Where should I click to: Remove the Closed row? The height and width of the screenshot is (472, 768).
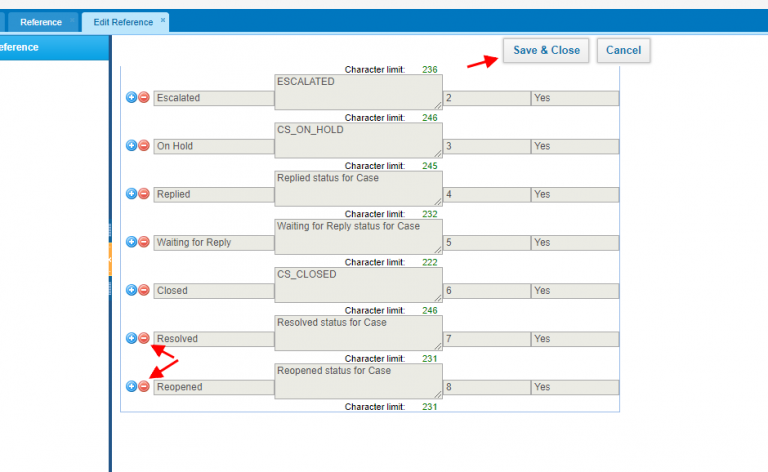click(144, 290)
